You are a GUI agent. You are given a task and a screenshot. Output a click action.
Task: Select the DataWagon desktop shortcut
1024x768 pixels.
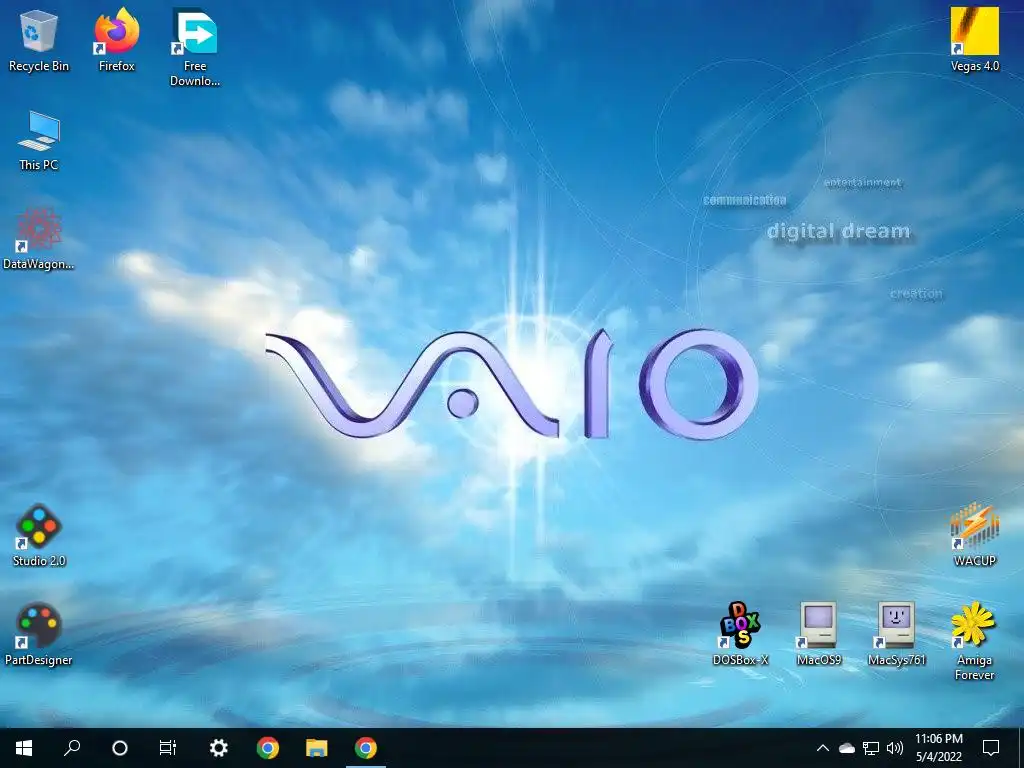(39, 239)
